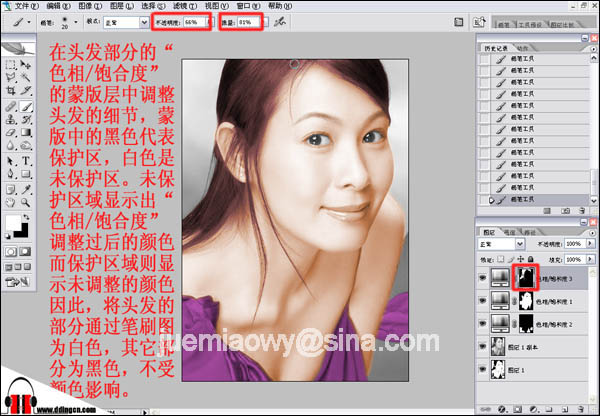This screenshot has width=600, height=416.
Task: Hide the 色相/饱和度 2 layer
Action: click(483, 324)
